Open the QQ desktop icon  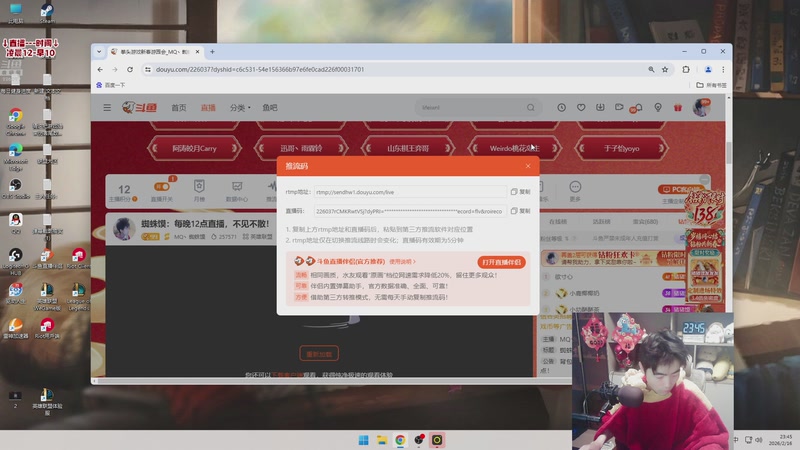(15, 223)
